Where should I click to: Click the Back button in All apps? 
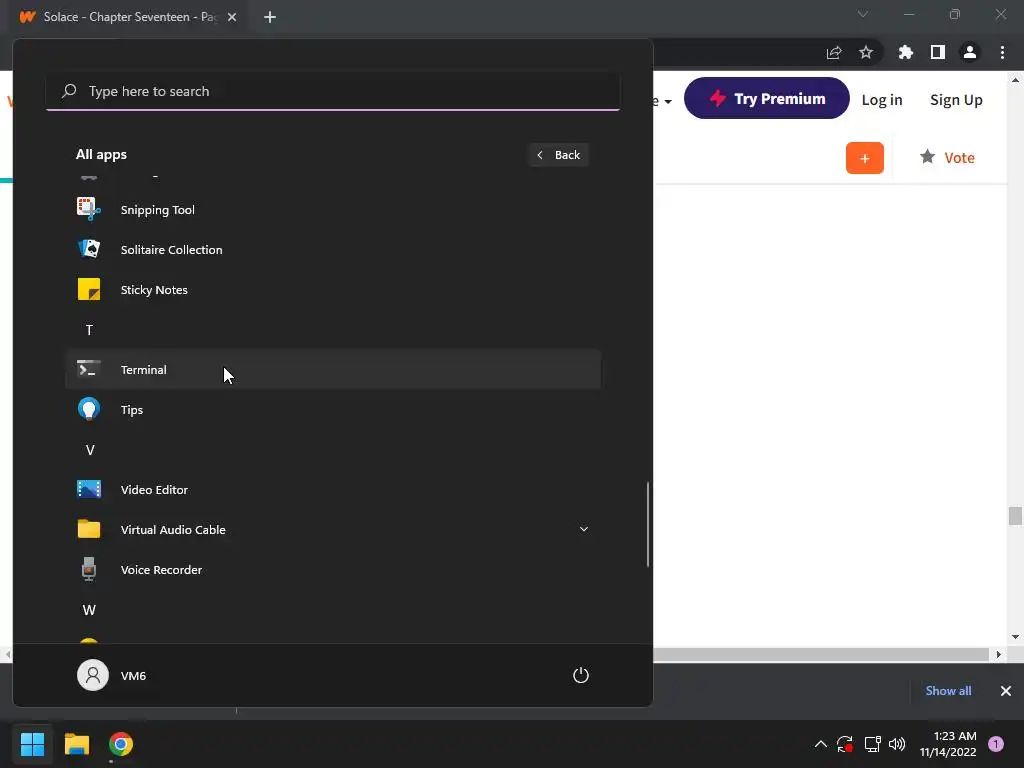[558, 155]
